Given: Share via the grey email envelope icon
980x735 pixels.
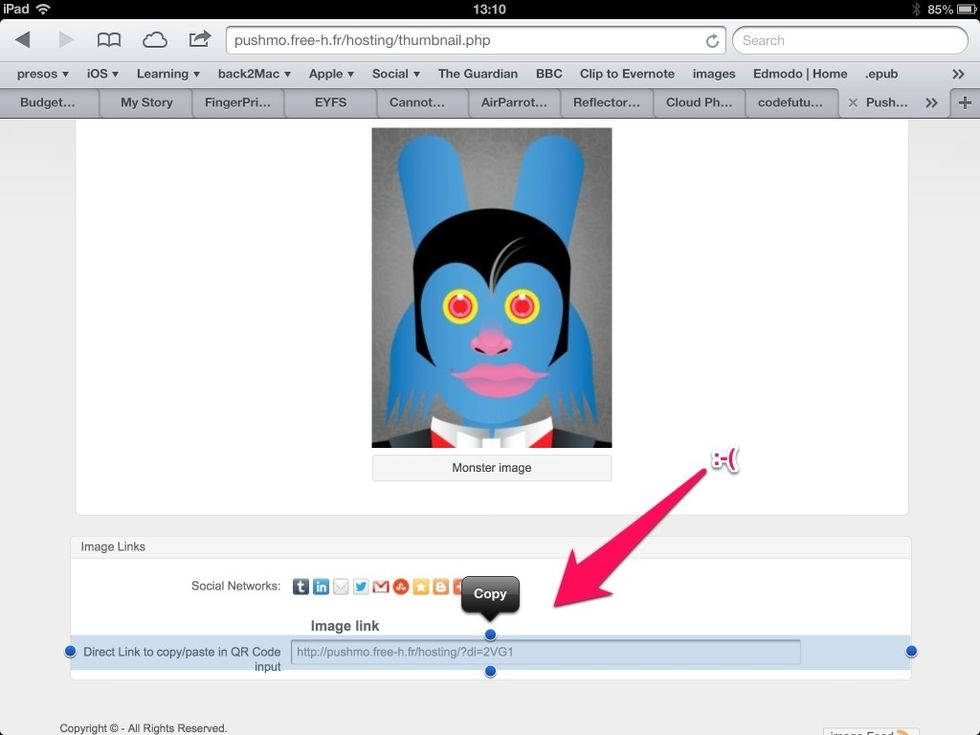Looking at the screenshot, I should point(341,586).
